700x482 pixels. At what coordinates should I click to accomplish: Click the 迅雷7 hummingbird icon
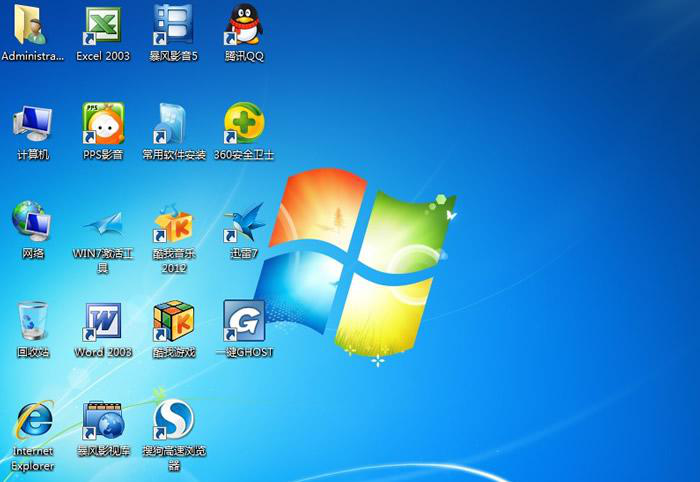point(244,223)
